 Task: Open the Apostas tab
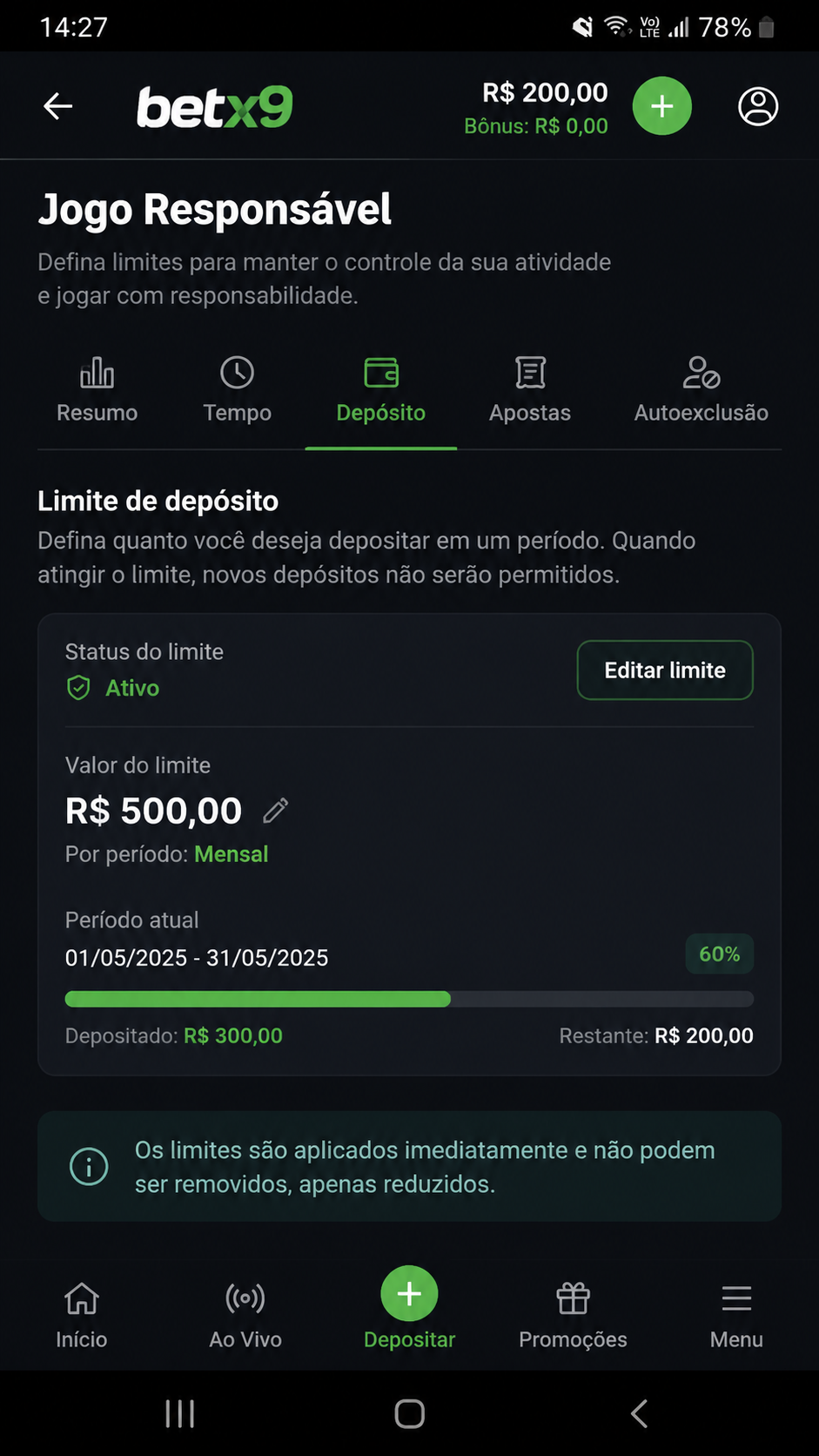(530, 390)
